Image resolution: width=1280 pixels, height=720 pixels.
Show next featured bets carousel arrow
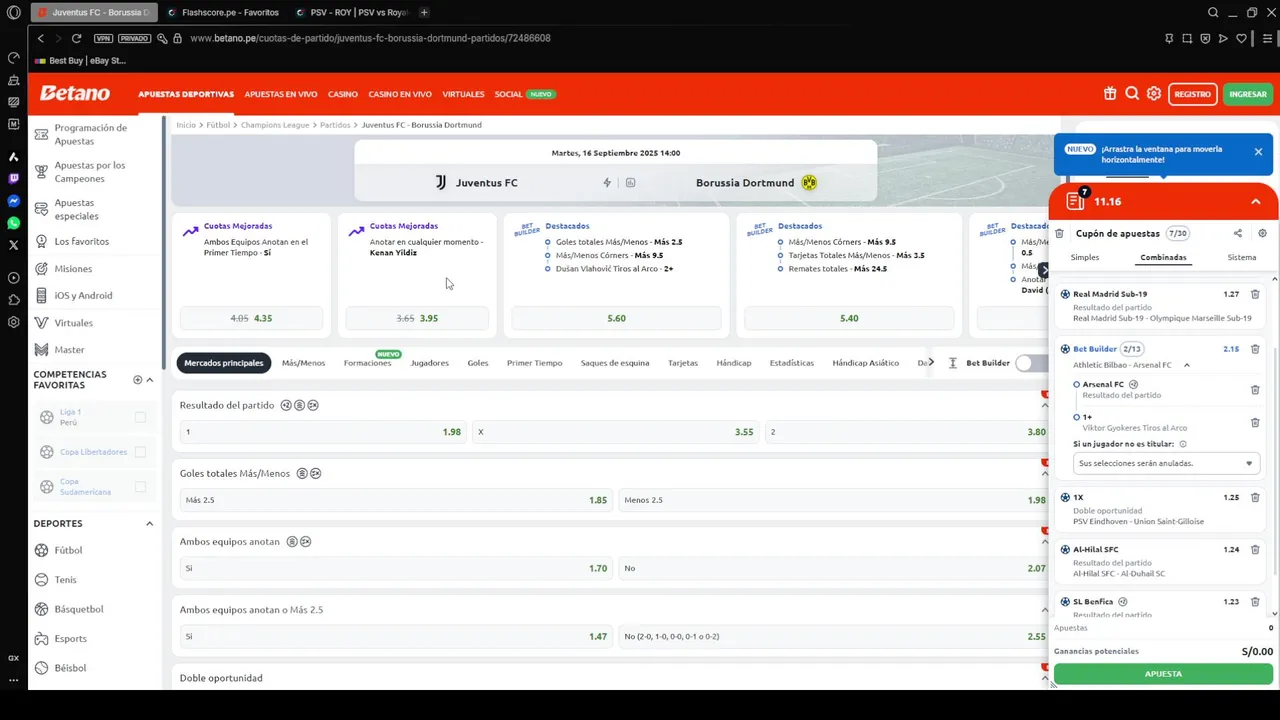[1044, 270]
